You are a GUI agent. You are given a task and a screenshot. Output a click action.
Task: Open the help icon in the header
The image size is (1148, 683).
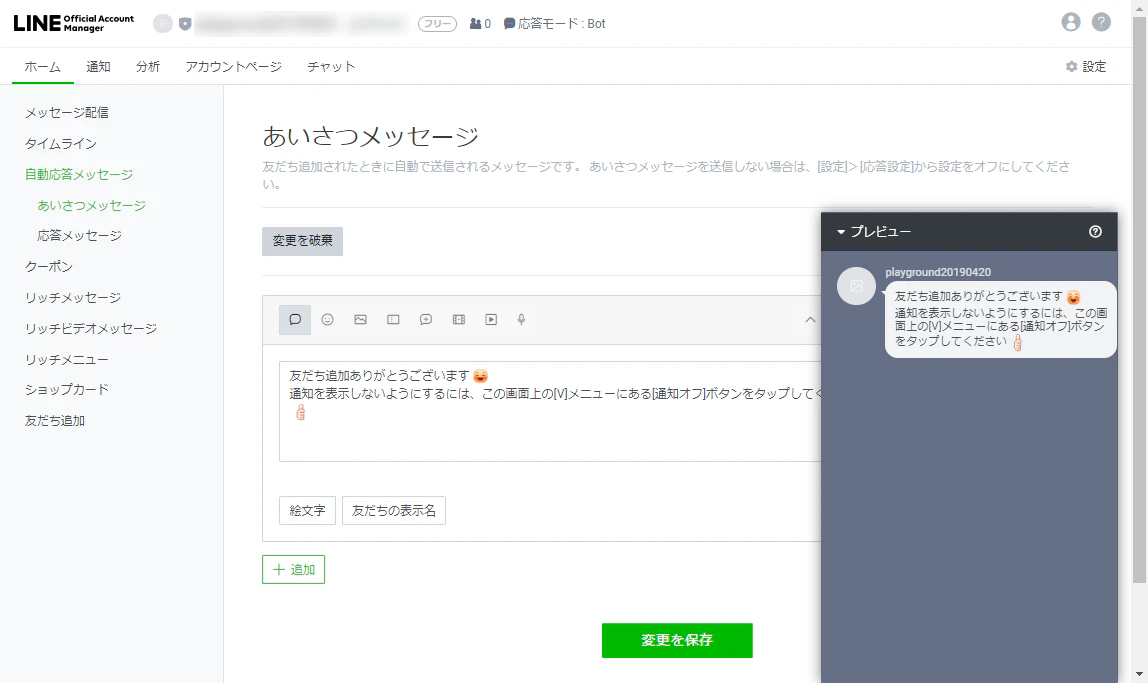tap(1101, 22)
